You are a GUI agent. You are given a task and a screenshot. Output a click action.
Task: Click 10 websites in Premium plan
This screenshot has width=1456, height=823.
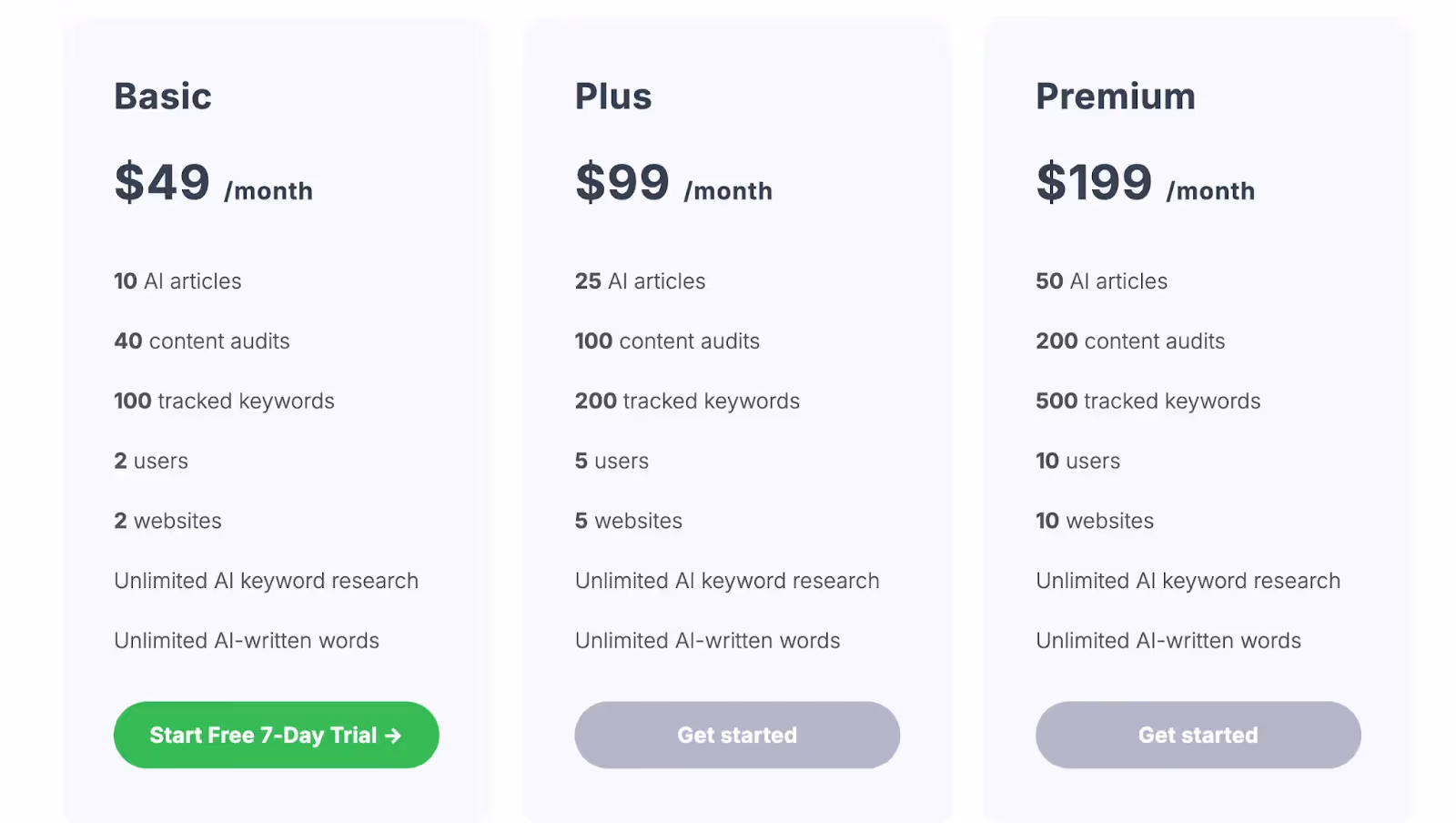coord(1095,521)
